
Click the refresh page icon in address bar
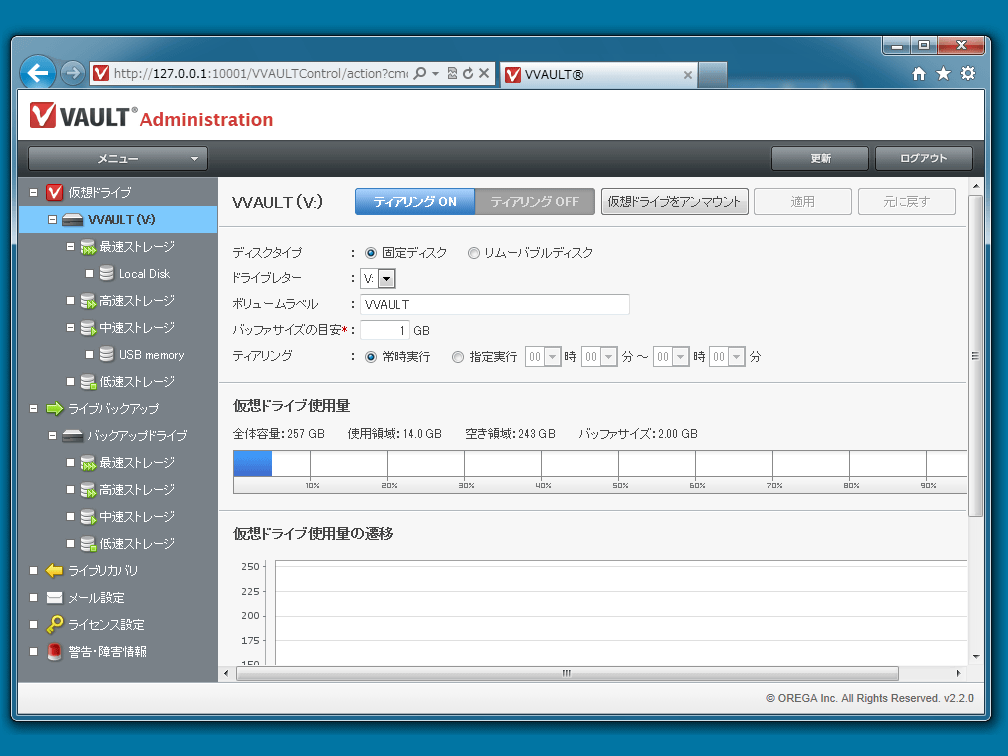[468, 73]
